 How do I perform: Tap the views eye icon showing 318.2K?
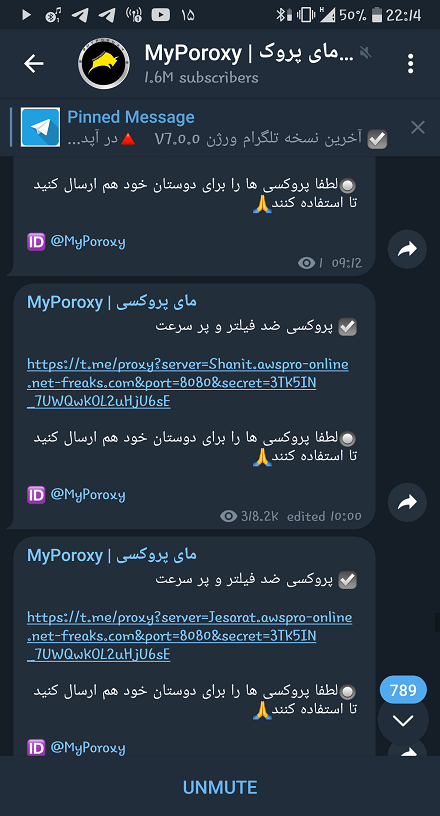point(229,516)
